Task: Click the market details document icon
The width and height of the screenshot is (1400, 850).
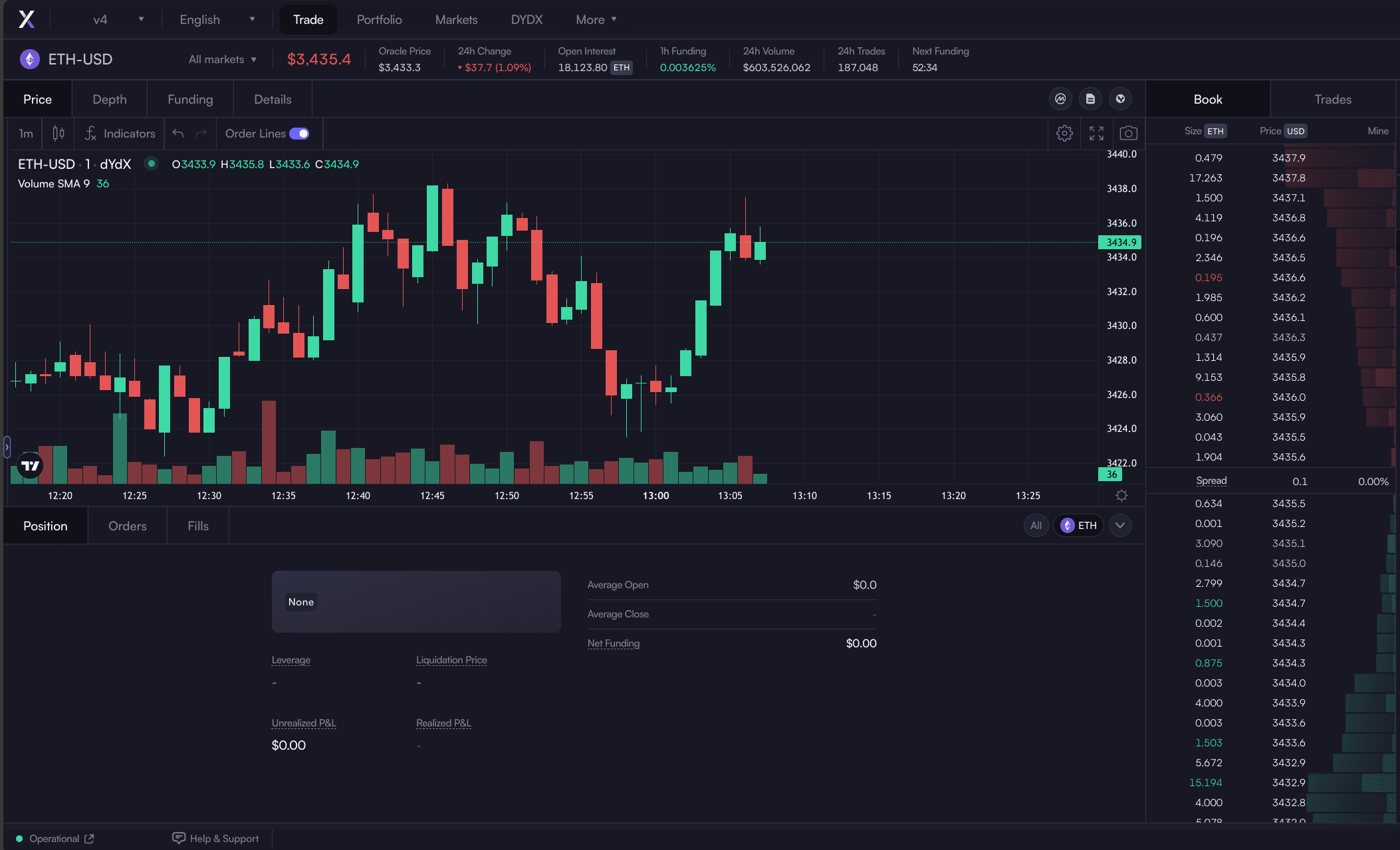Action: pos(1090,98)
